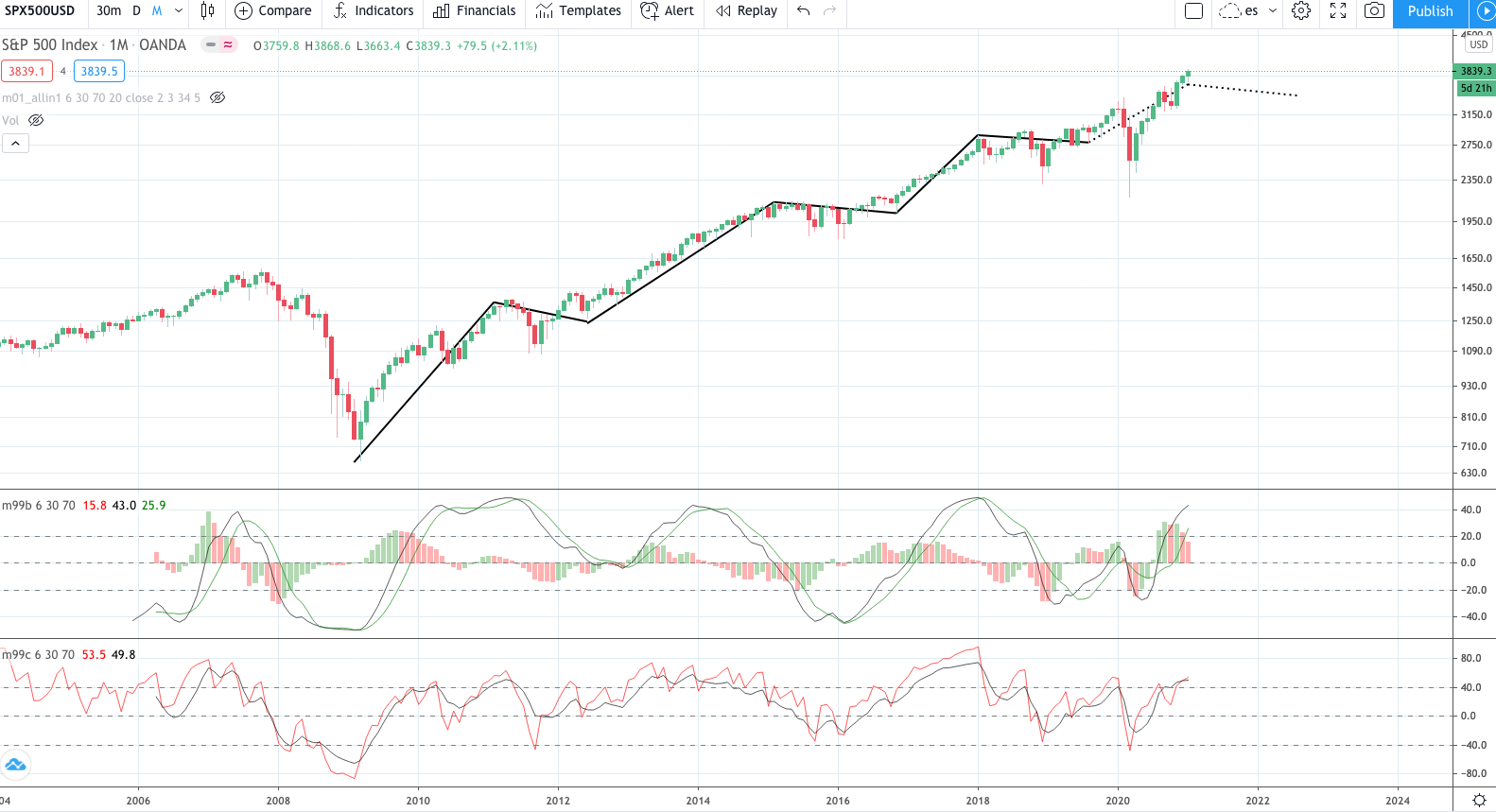
Task: Open chart settings gear
Action: (x=1301, y=11)
